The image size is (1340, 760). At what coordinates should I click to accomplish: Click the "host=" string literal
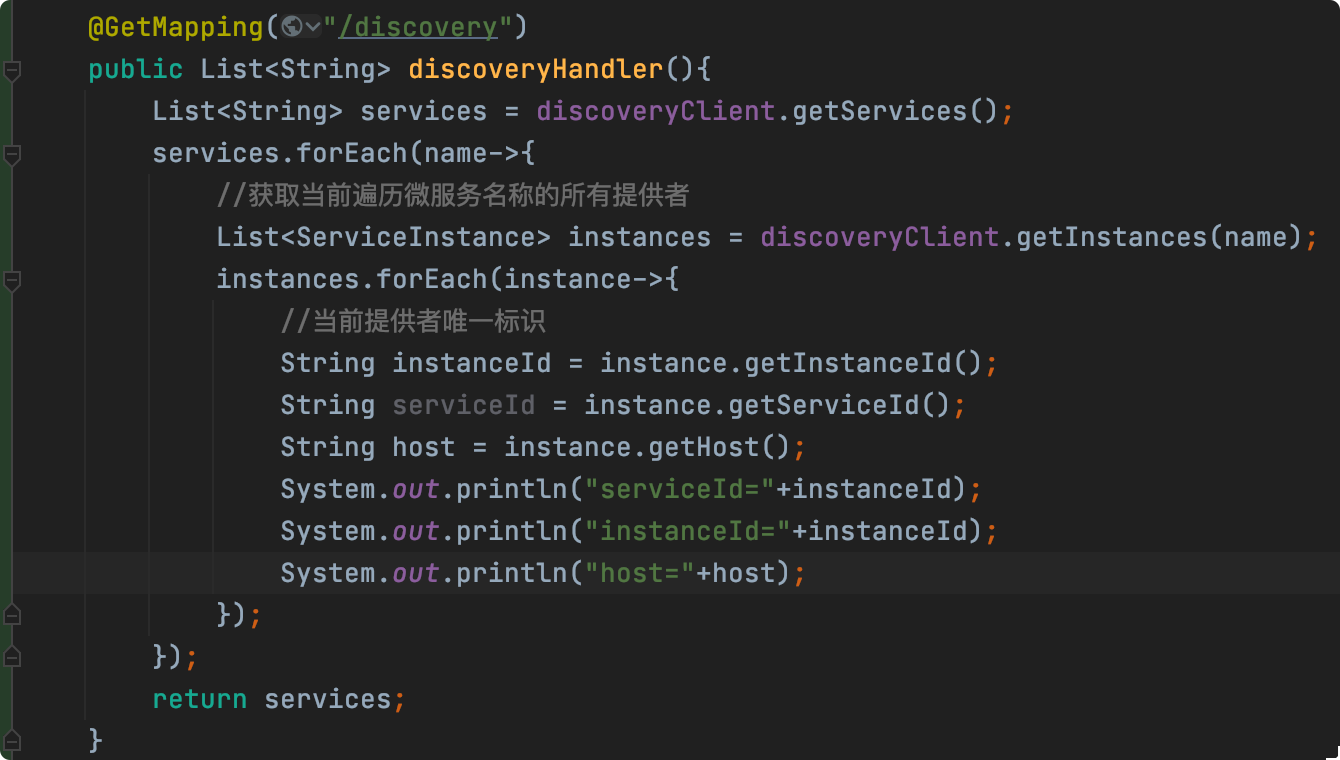coord(640,573)
